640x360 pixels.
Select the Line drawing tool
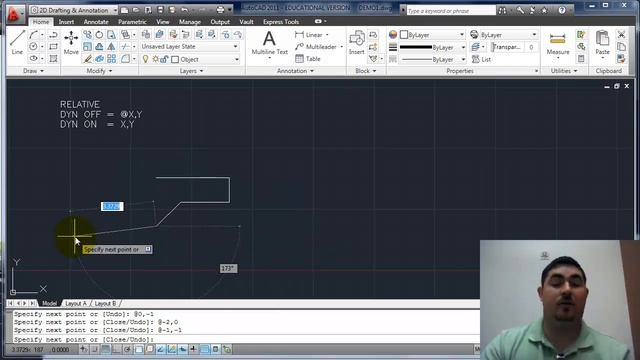click(17, 42)
